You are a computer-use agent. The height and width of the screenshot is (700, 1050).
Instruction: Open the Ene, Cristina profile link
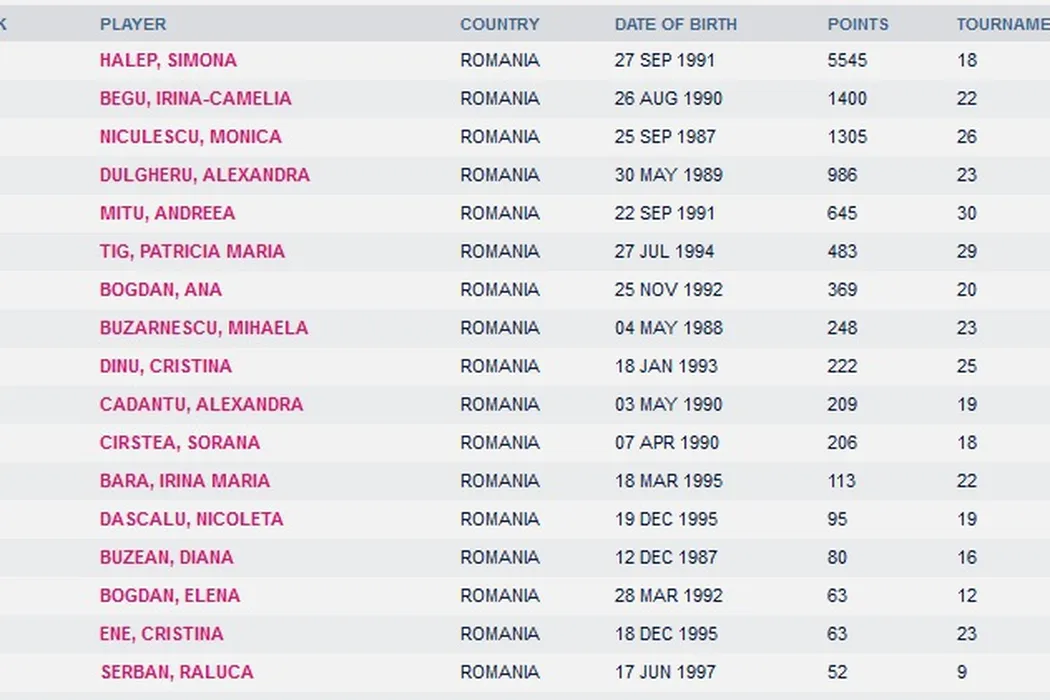click(161, 634)
